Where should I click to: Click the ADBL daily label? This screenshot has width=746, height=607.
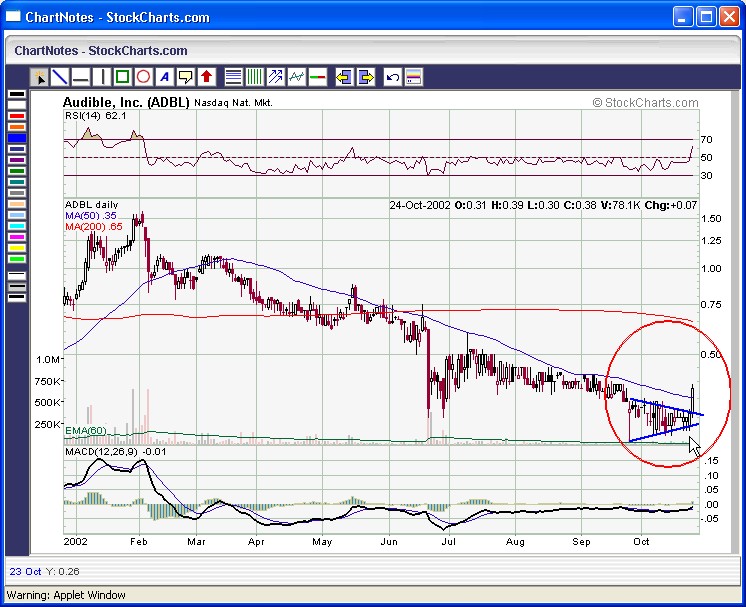[x=91, y=205]
